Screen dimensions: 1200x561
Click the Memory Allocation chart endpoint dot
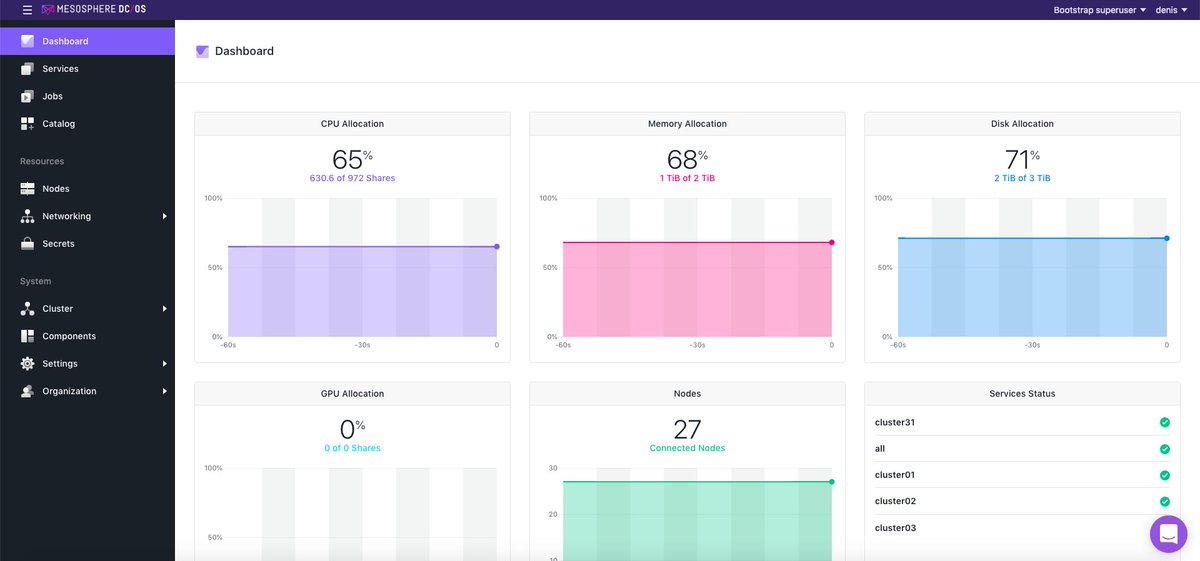(x=832, y=242)
